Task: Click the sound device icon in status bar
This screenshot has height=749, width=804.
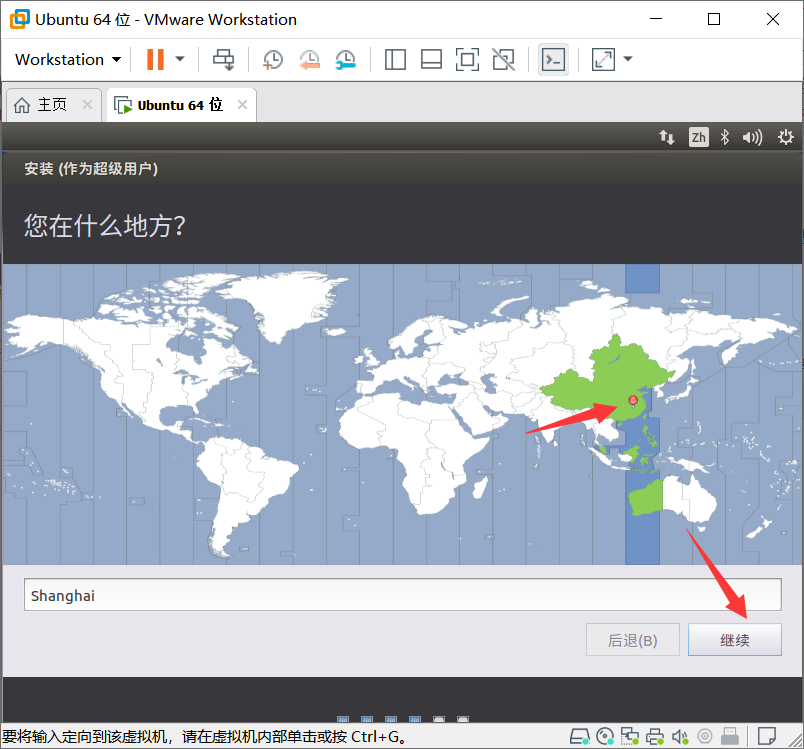Action: 681,736
